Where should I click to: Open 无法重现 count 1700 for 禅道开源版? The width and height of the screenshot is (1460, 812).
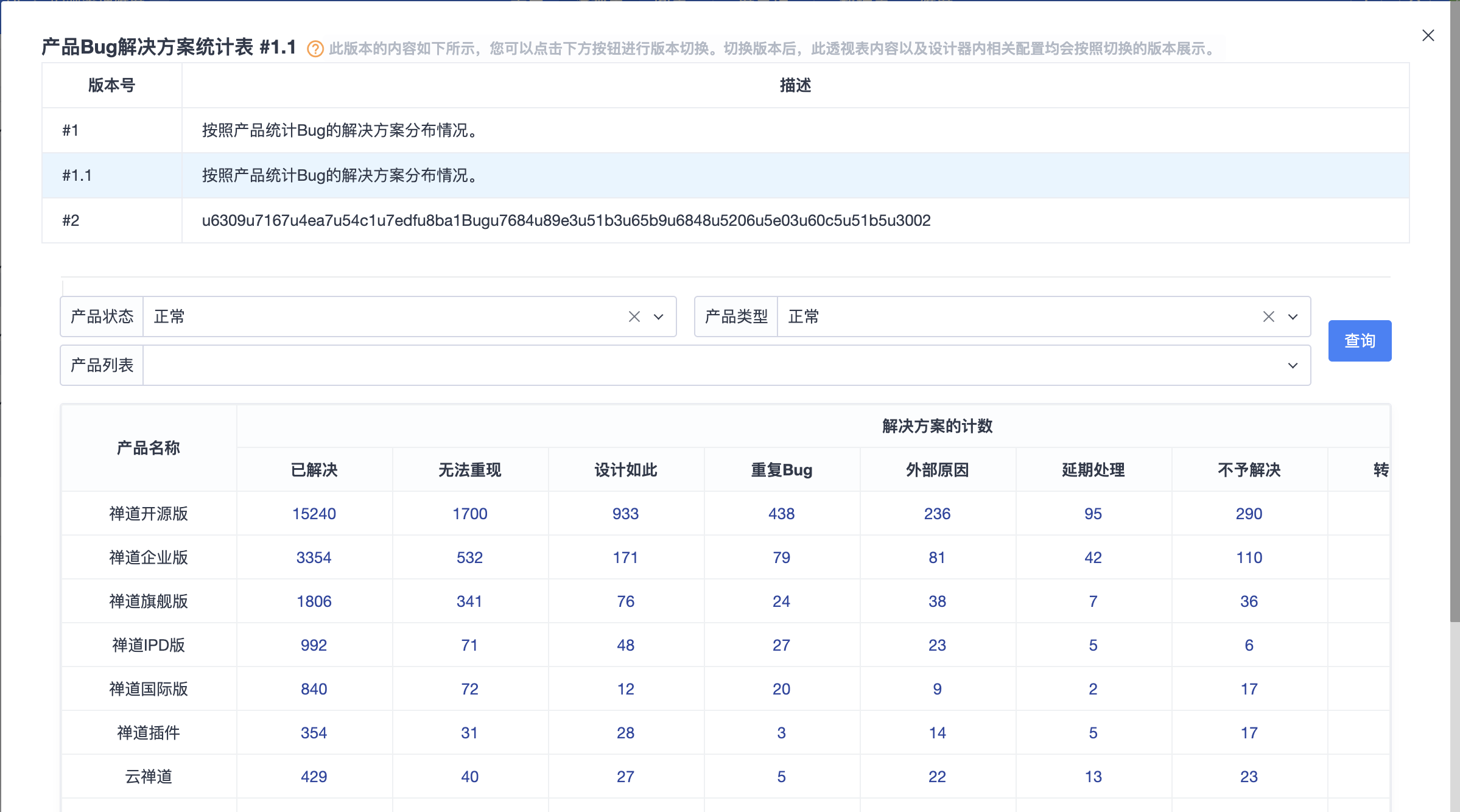coord(470,514)
